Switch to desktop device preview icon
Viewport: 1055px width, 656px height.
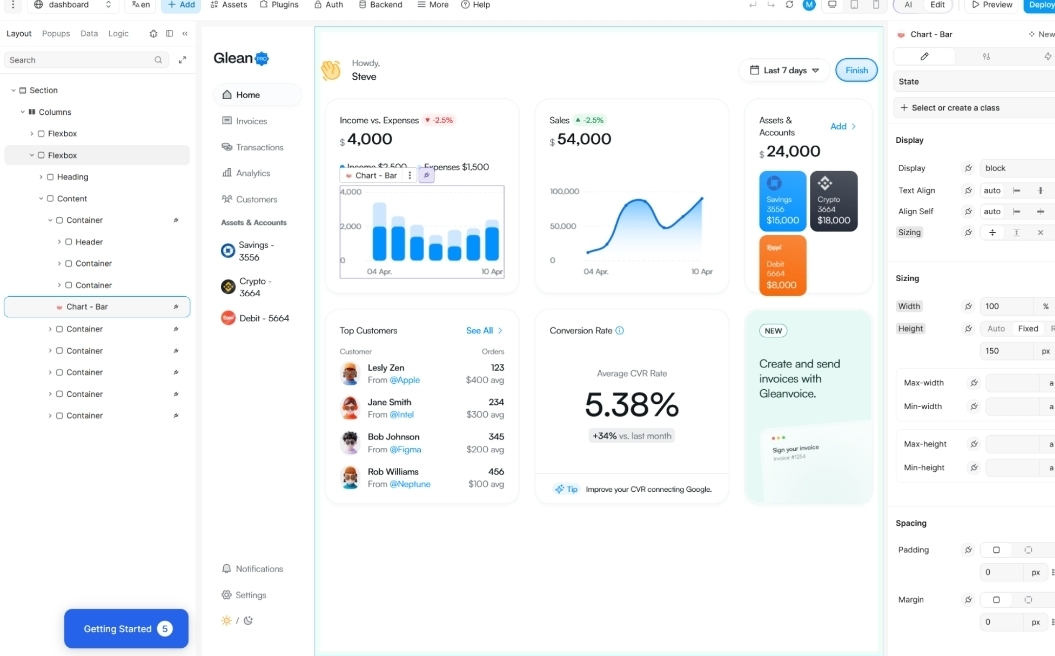[x=831, y=5]
